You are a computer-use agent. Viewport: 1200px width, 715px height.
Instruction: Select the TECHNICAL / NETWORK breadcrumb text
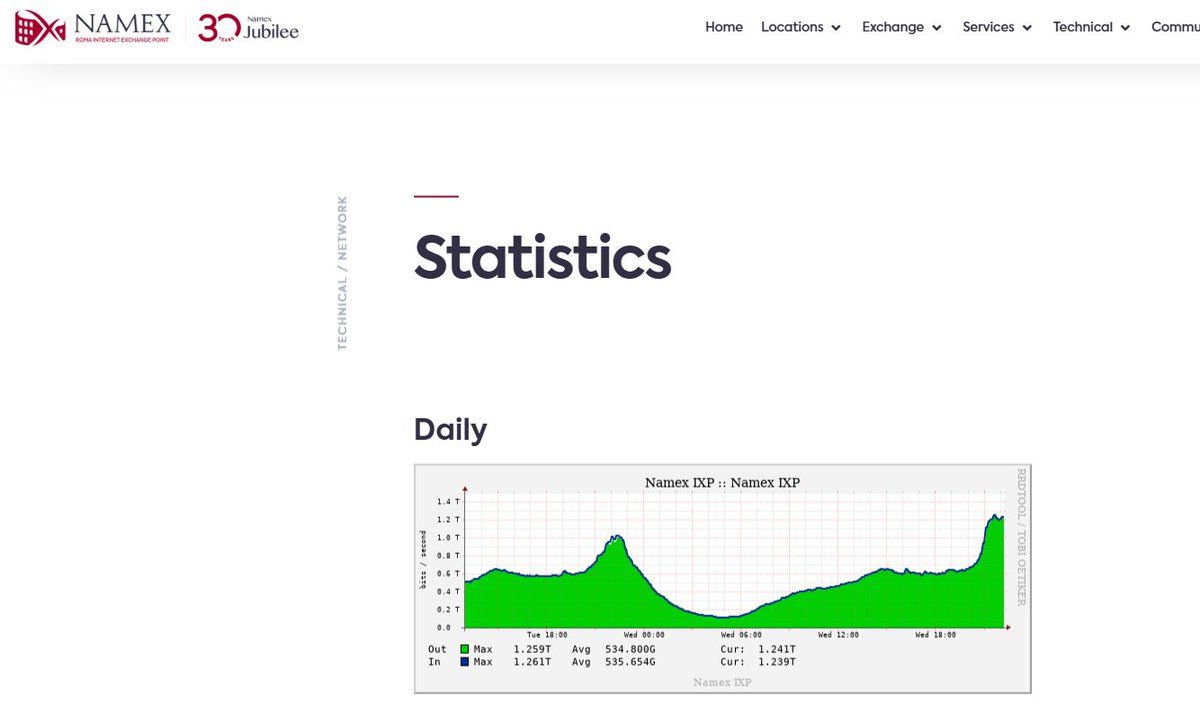pyautogui.click(x=342, y=272)
